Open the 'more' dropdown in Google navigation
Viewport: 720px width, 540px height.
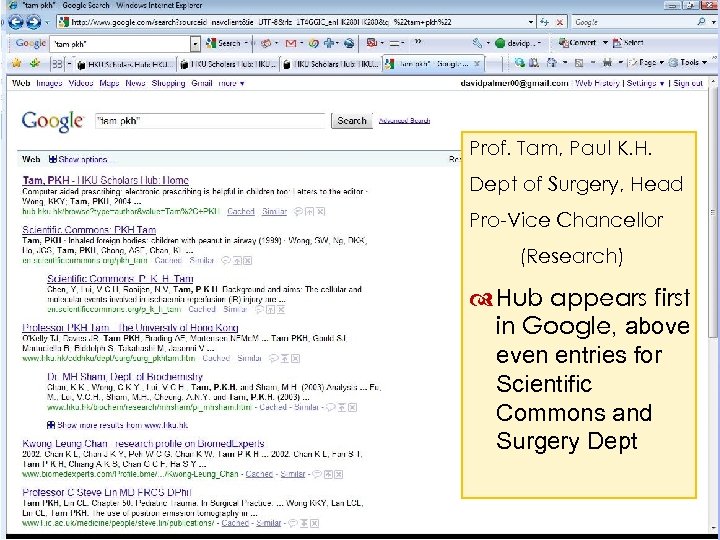231,83
